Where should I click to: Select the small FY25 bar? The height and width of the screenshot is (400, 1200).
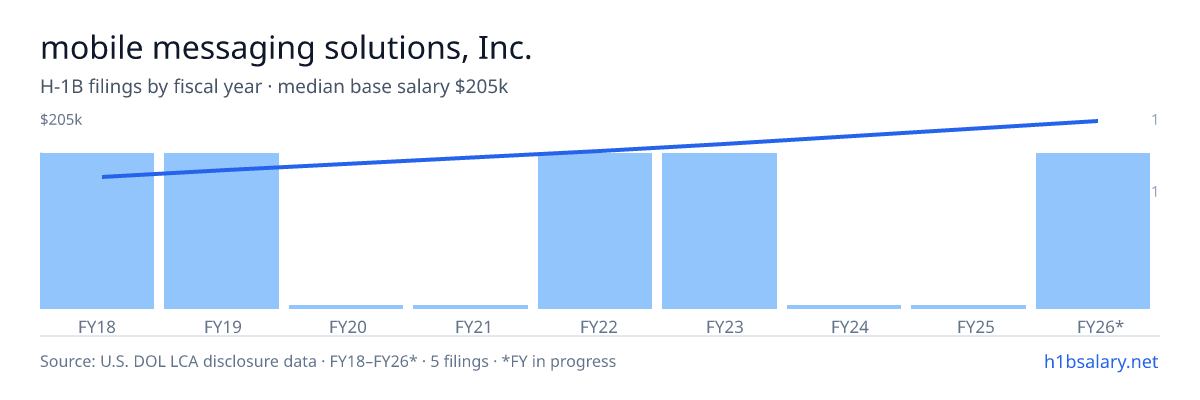(968, 307)
